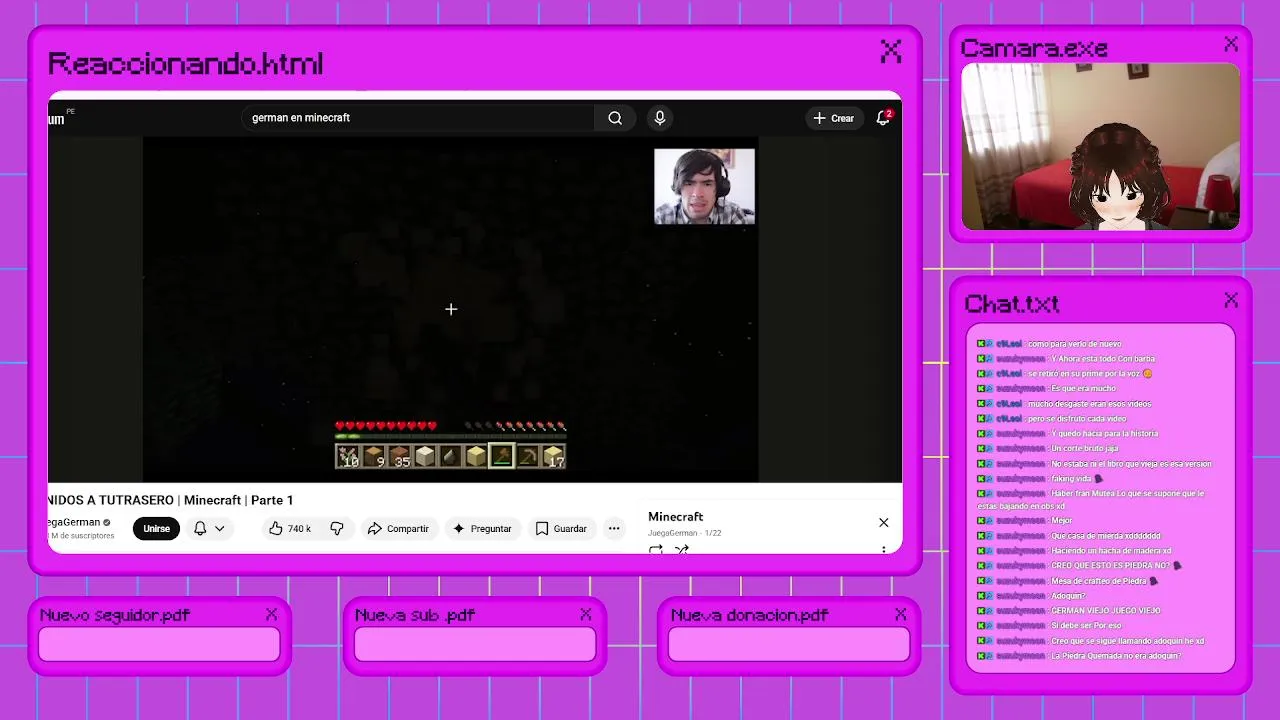Viewport: 1280px width, 720px height.
Task: Close the Reaccionando.html window
Action: pos(891,51)
